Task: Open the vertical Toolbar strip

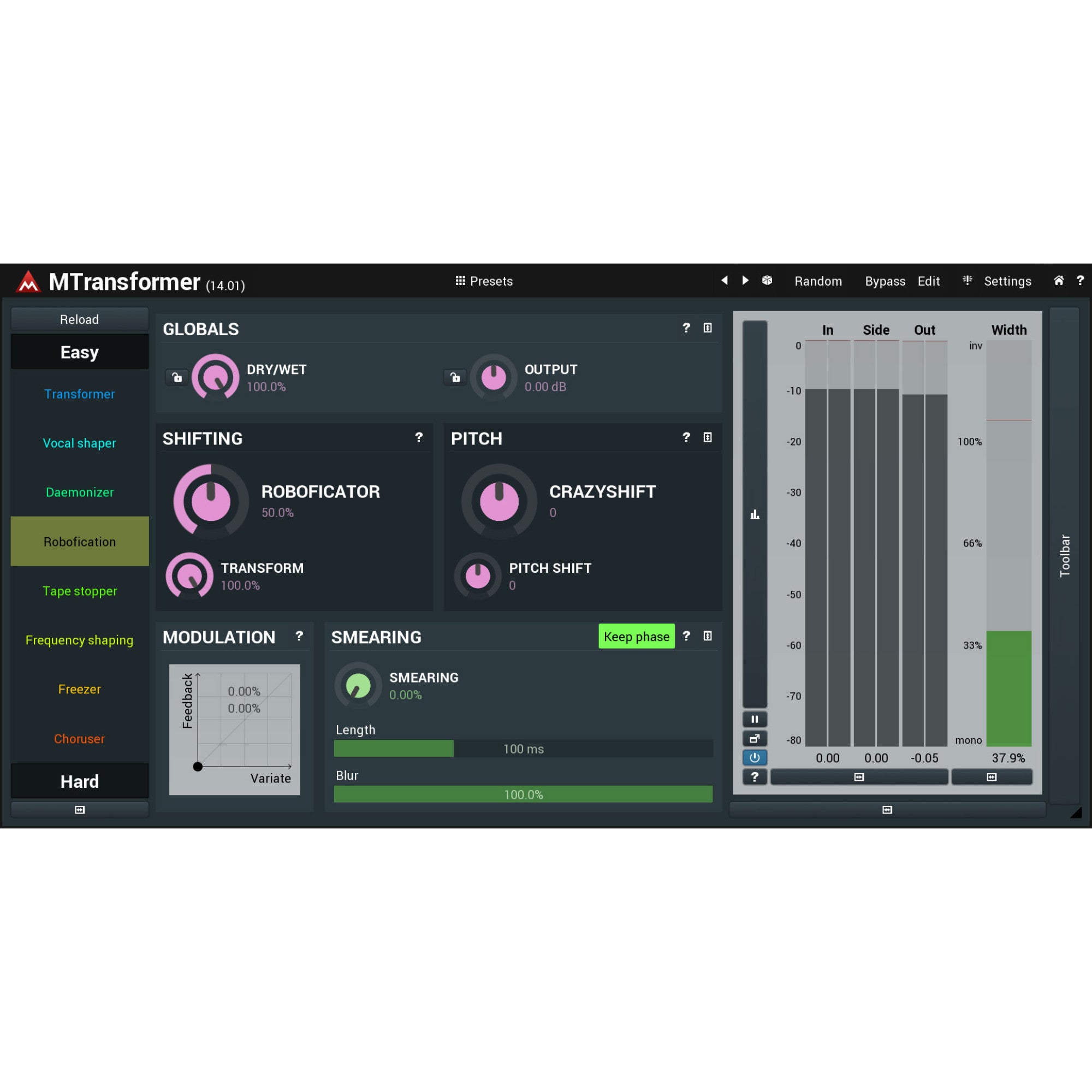Action: (1065, 556)
